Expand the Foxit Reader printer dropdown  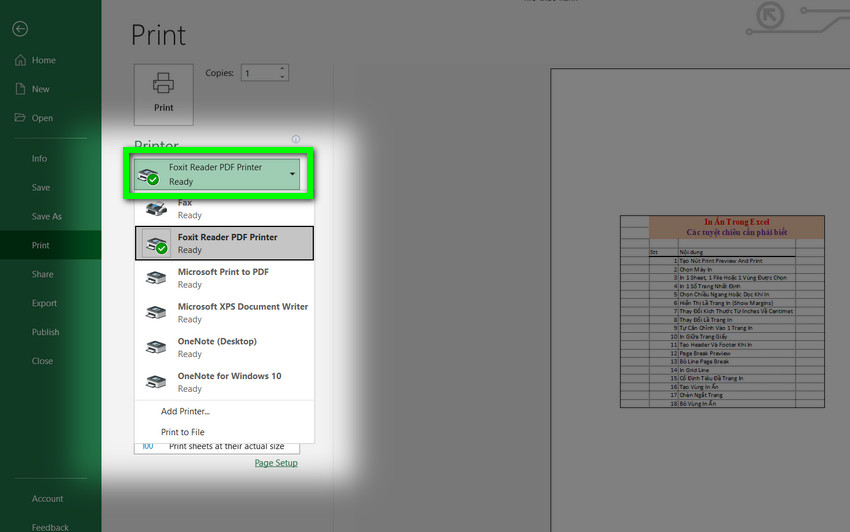tap(292, 174)
